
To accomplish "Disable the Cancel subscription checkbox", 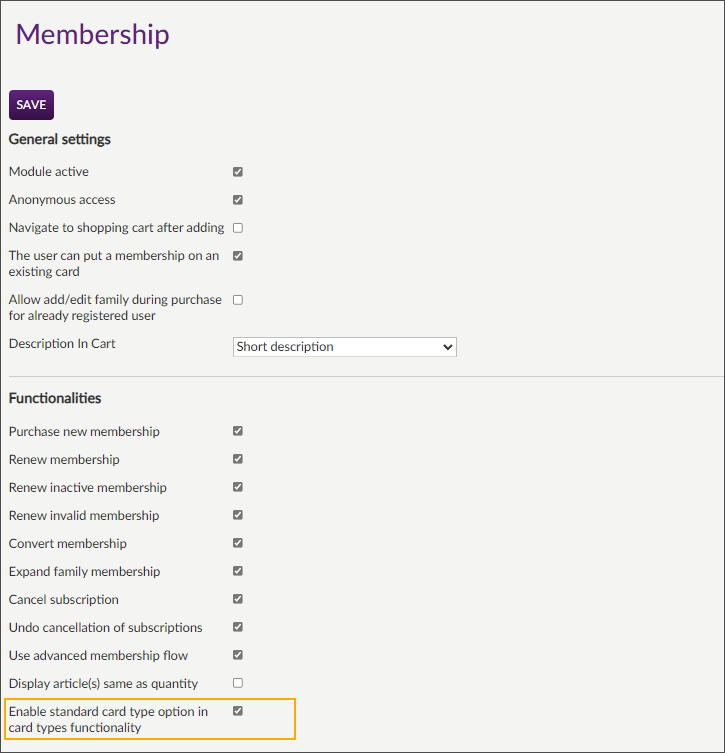I will coord(238,600).
